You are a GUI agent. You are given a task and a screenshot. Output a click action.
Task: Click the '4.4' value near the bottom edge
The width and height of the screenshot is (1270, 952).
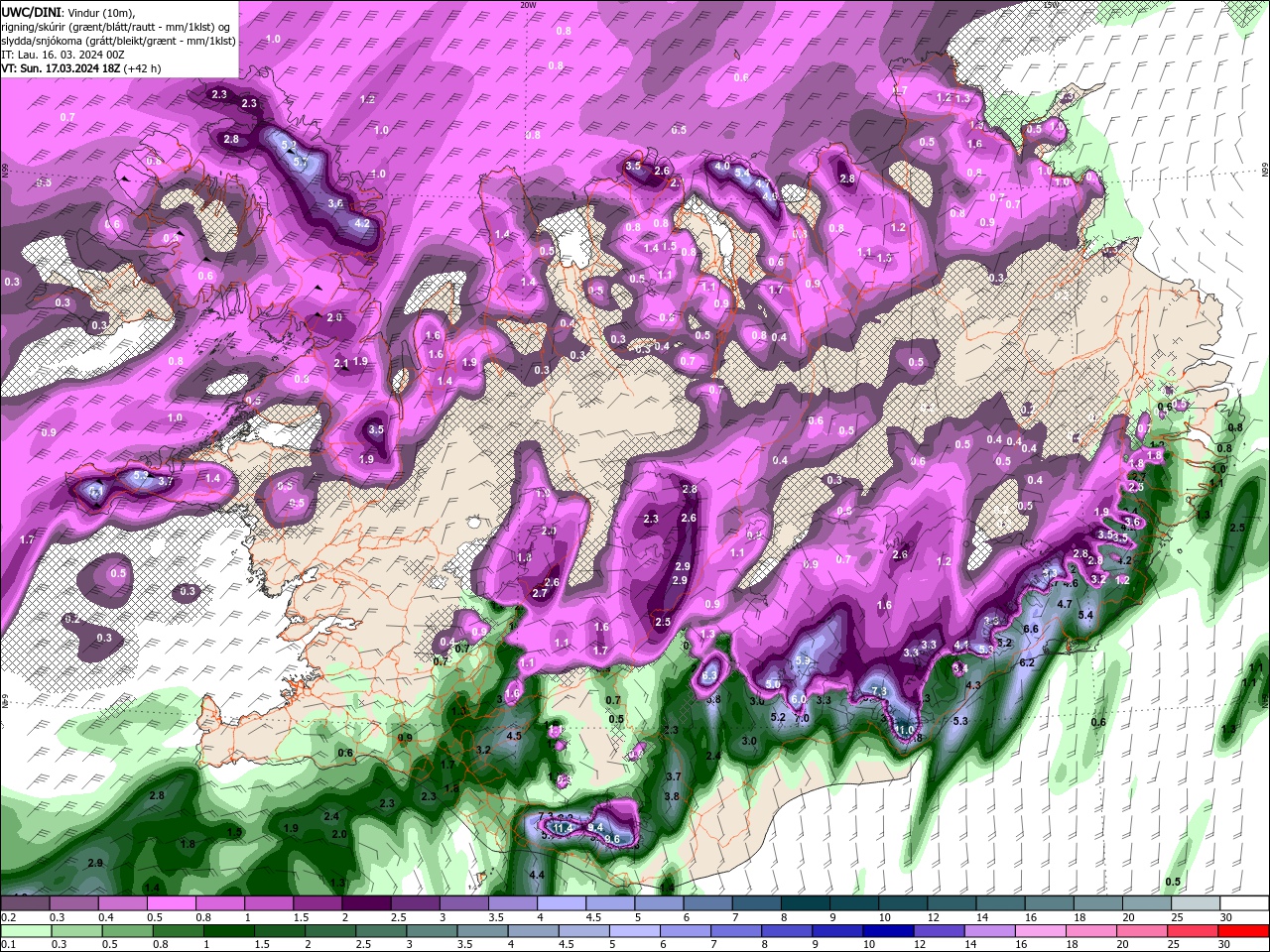point(538,875)
